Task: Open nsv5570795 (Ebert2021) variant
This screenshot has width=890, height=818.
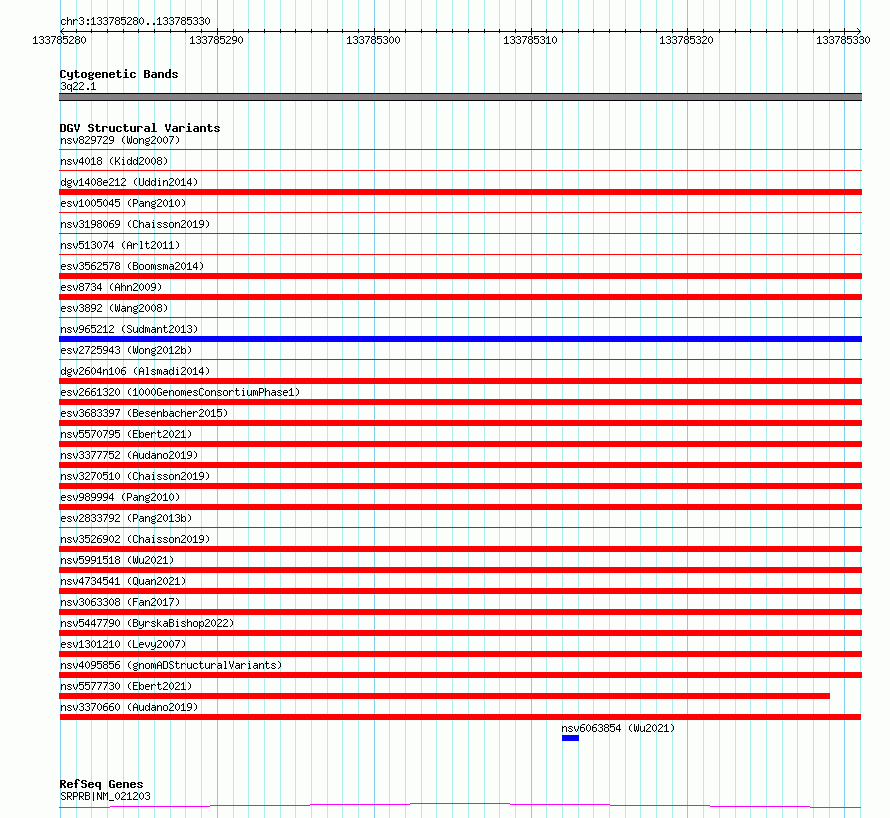Action: click(126, 434)
